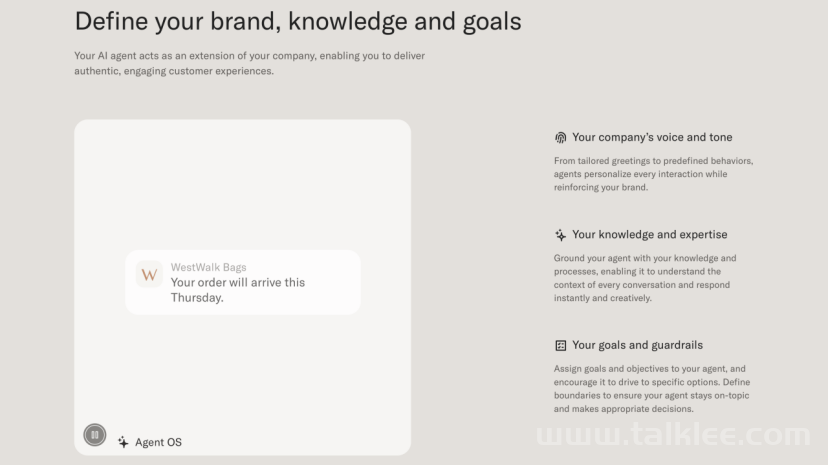Click the fingerprint voice and tone icon
Image resolution: width=828 pixels, height=465 pixels.
tap(560, 138)
